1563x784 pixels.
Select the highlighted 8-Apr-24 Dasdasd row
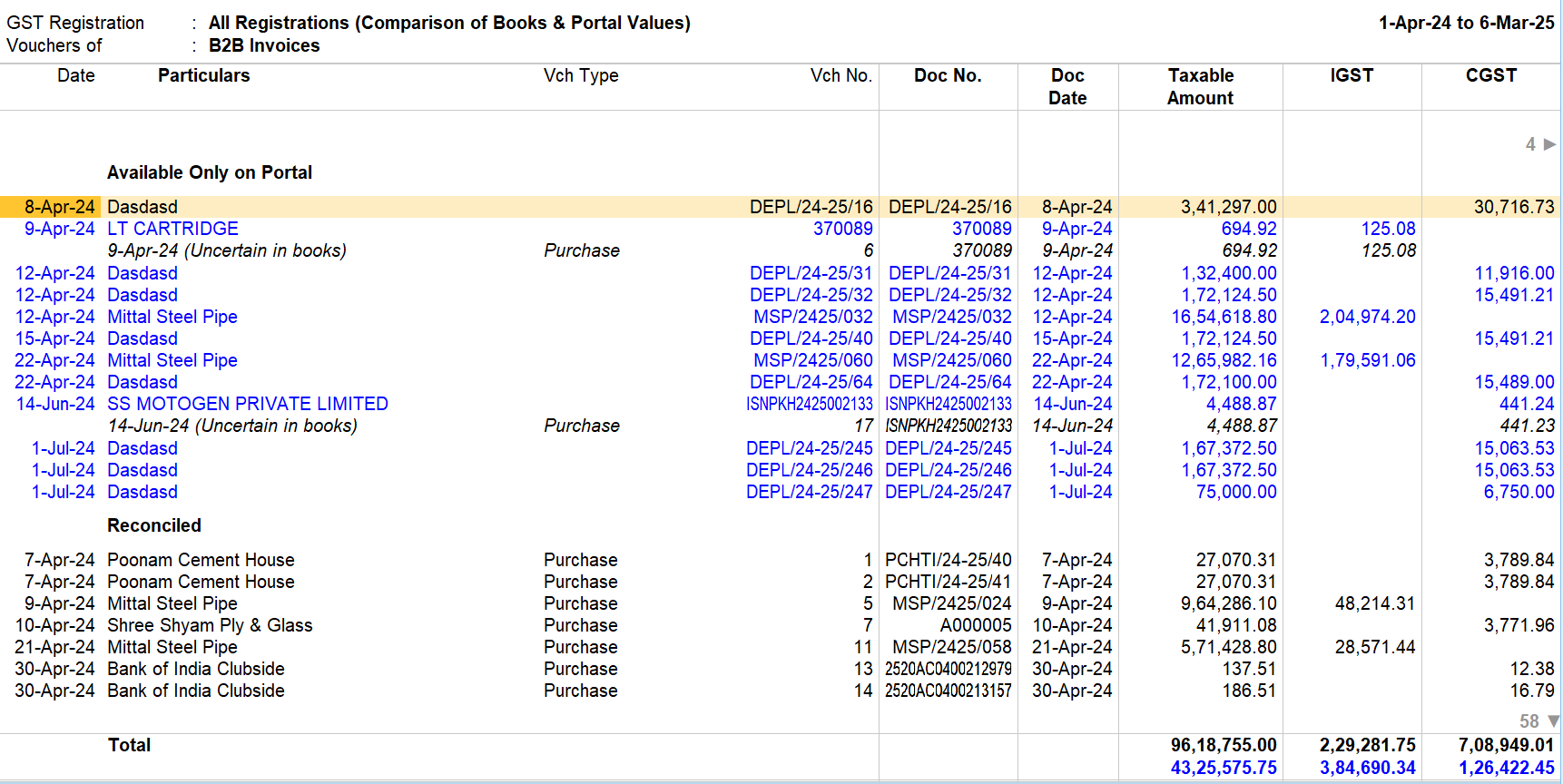(x=781, y=207)
